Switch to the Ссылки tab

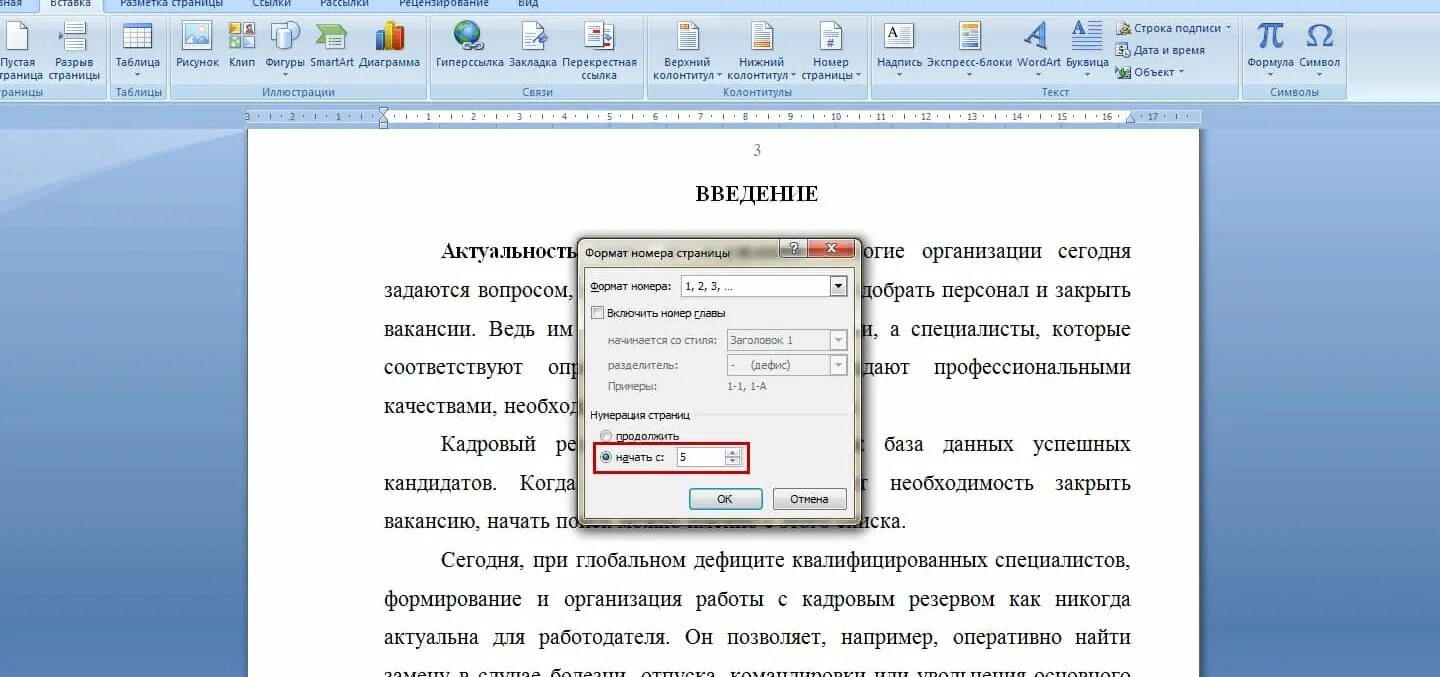click(x=272, y=4)
